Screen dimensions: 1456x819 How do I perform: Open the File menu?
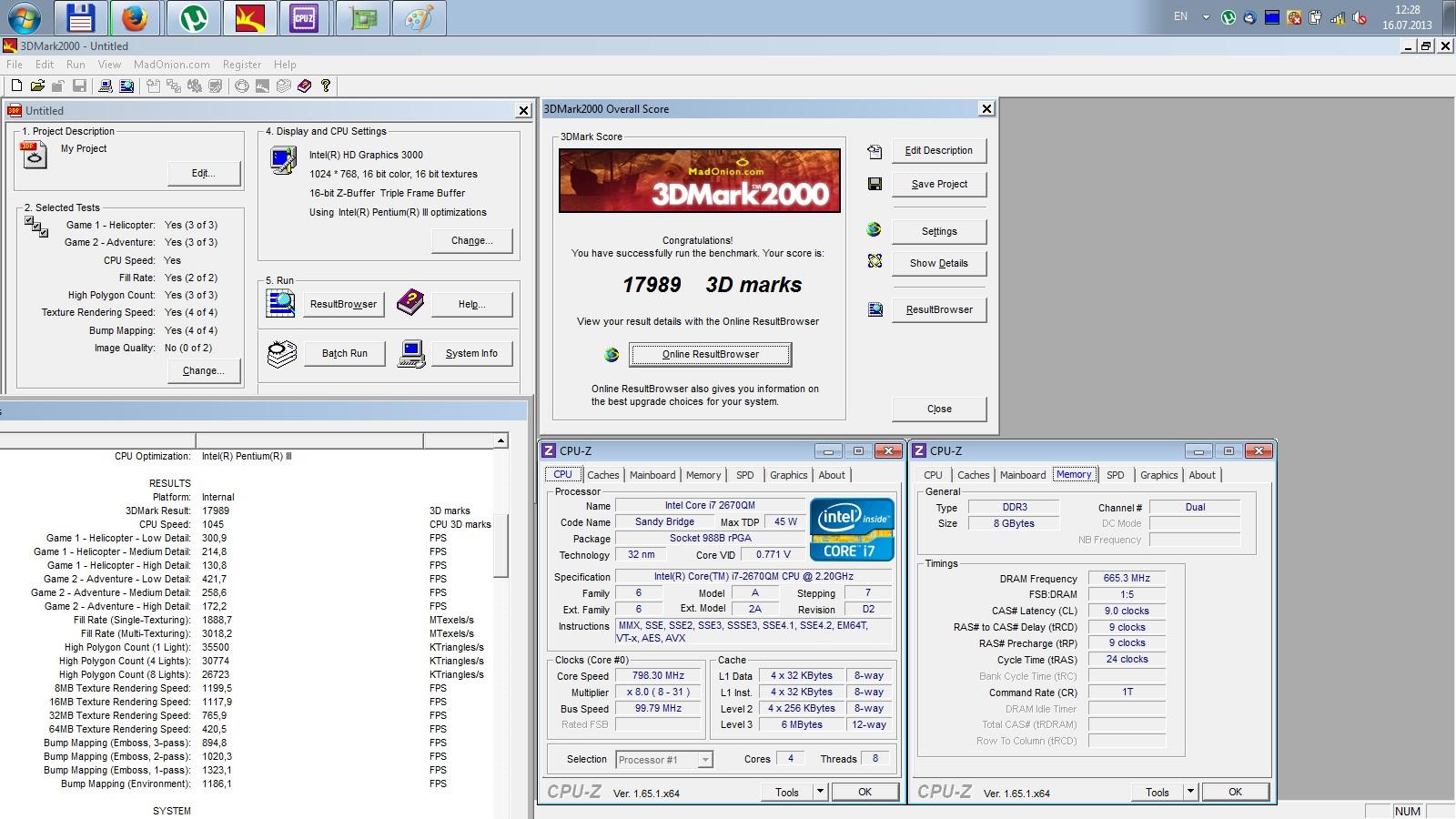coord(15,65)
